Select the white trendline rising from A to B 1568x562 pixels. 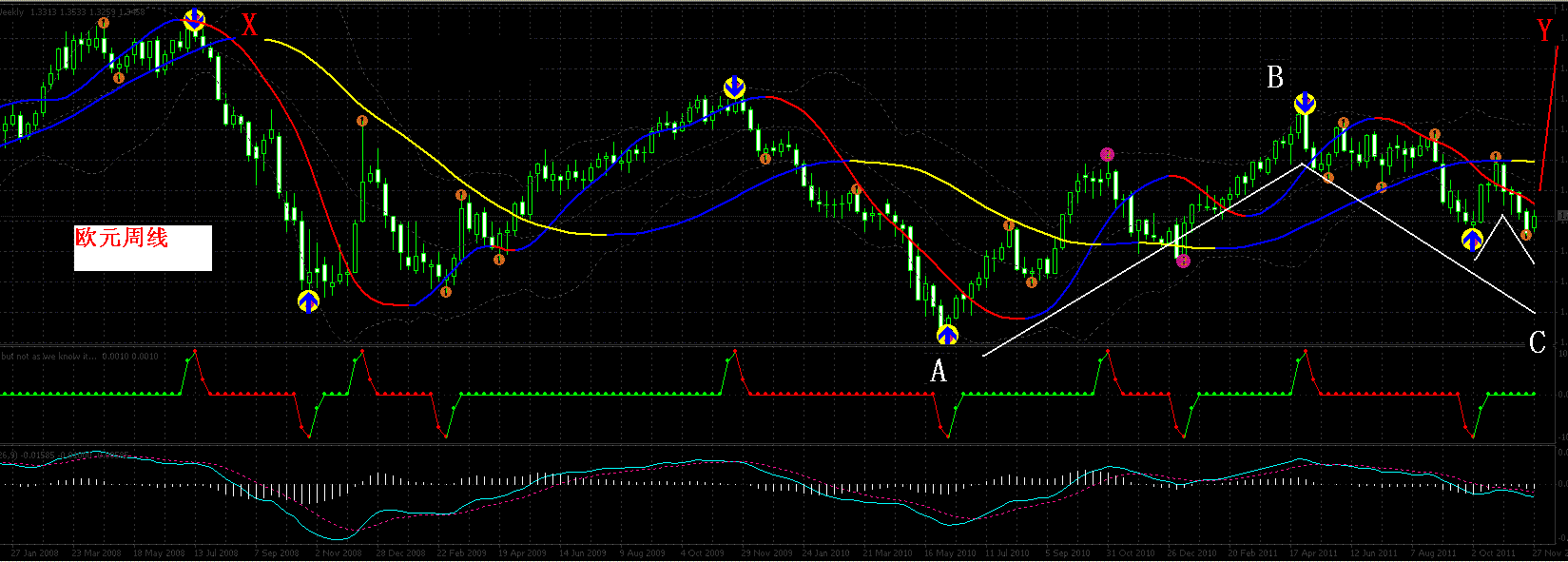[x=1142, y=261]
